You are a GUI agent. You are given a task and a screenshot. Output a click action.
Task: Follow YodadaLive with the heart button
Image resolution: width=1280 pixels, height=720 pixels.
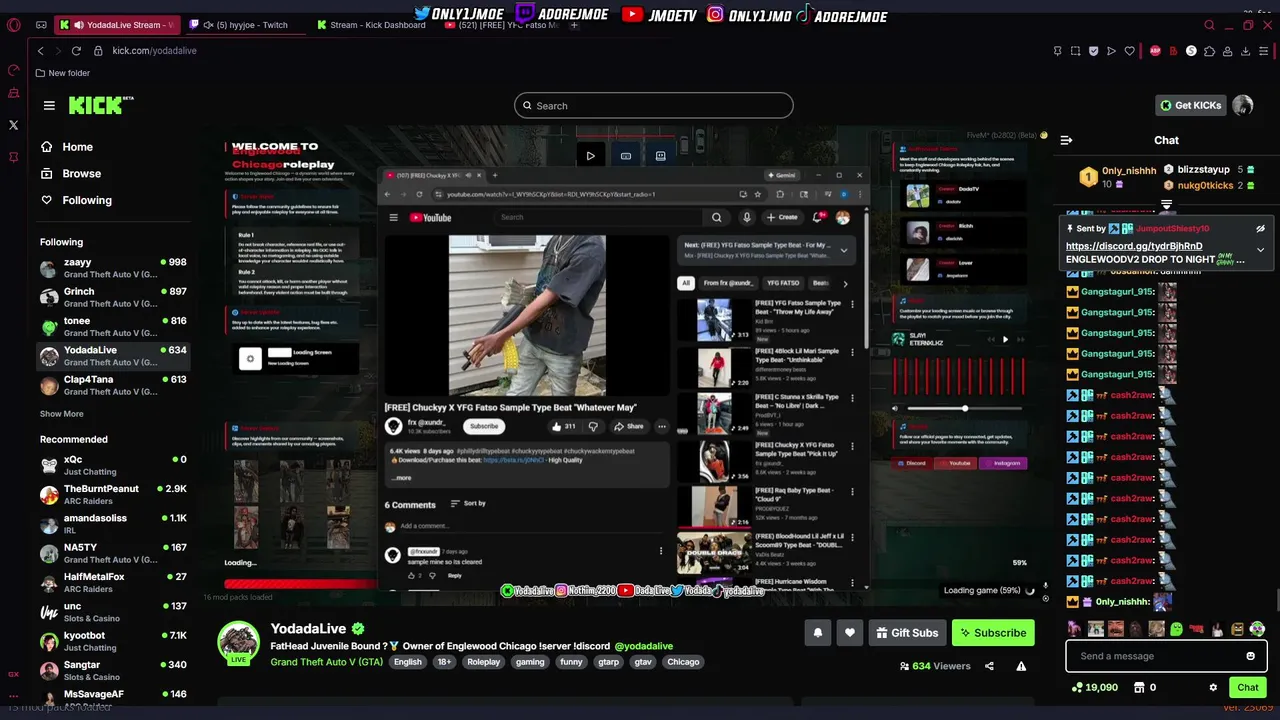[850, 632]
